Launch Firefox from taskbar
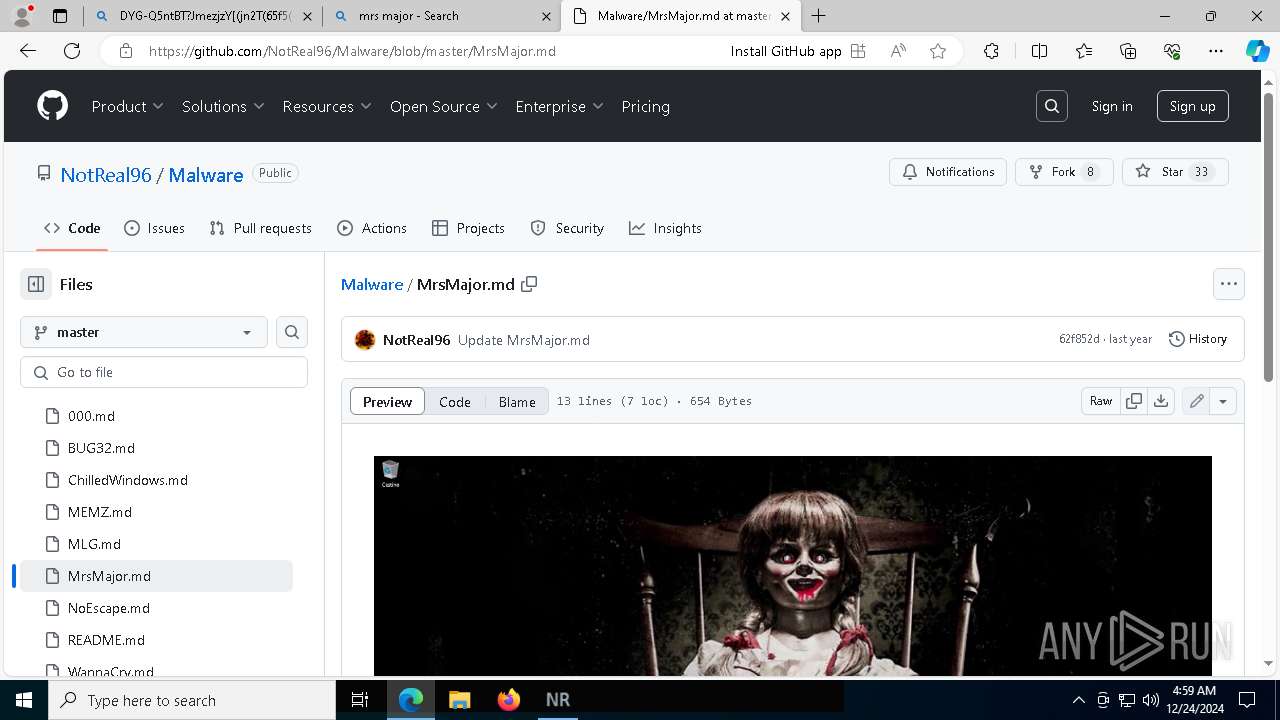The width and height of the screenshot is (1280, 720). point(509,700)
